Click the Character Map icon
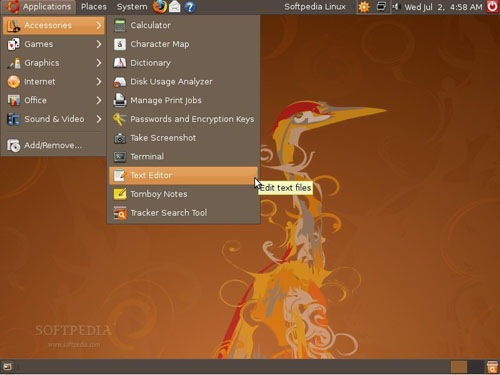The height and width of the screenshot is (375, 500). (120, 44)
